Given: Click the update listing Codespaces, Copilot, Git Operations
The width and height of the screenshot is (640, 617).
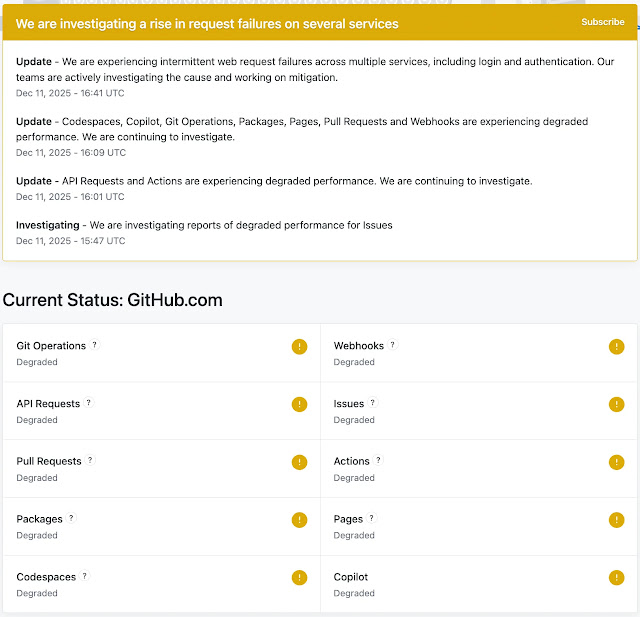Looking at the screenshot, I should (302, 129).
